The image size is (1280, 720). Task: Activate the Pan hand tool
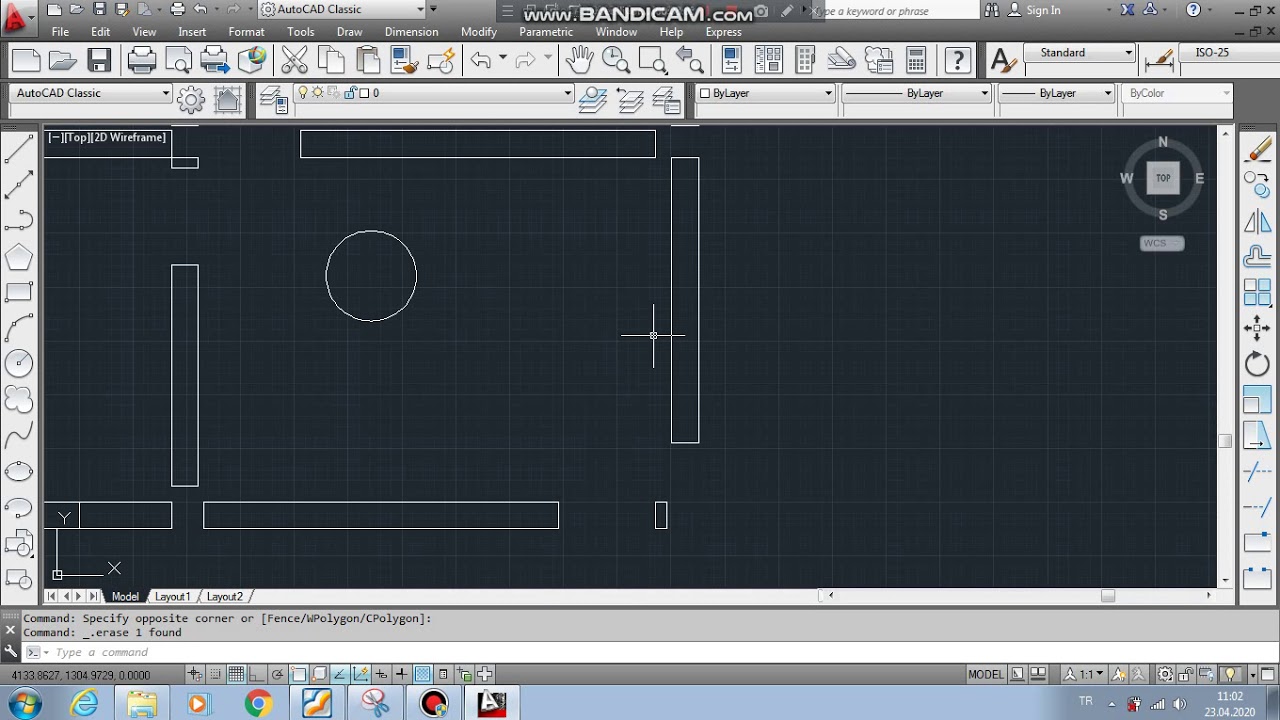(579, 61)
